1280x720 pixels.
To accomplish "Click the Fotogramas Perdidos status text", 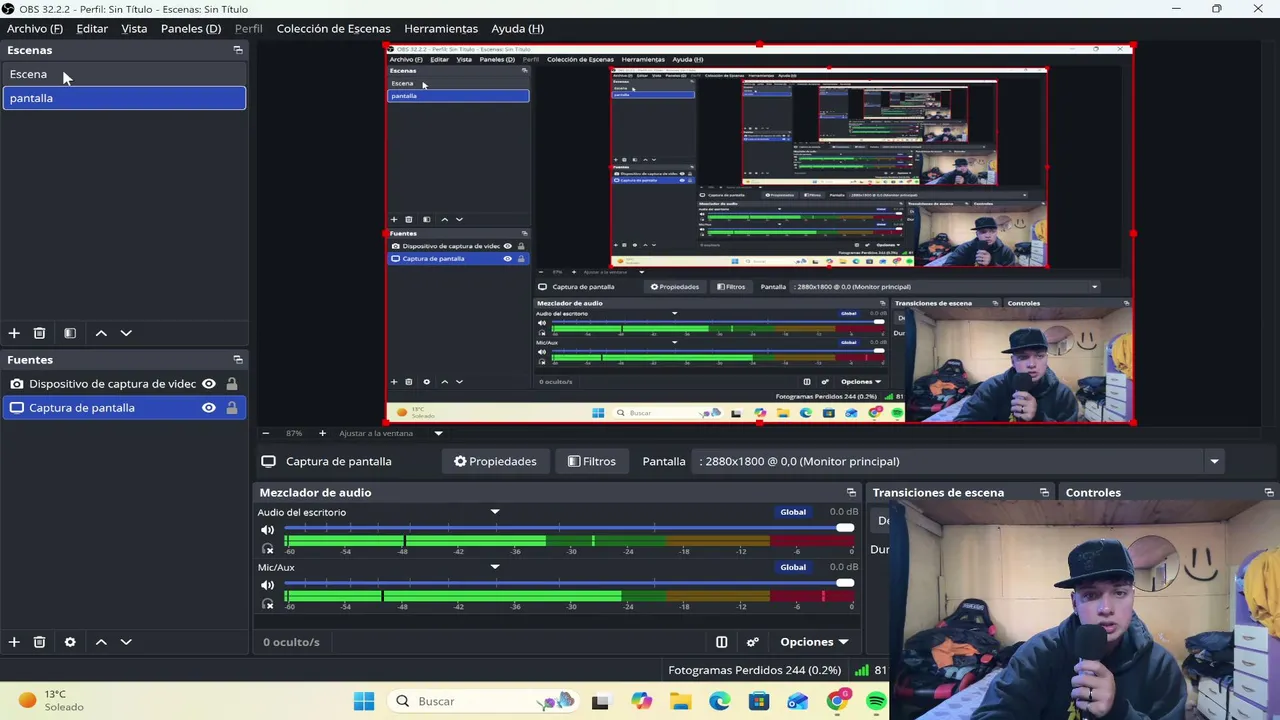I will pos(754,670).
